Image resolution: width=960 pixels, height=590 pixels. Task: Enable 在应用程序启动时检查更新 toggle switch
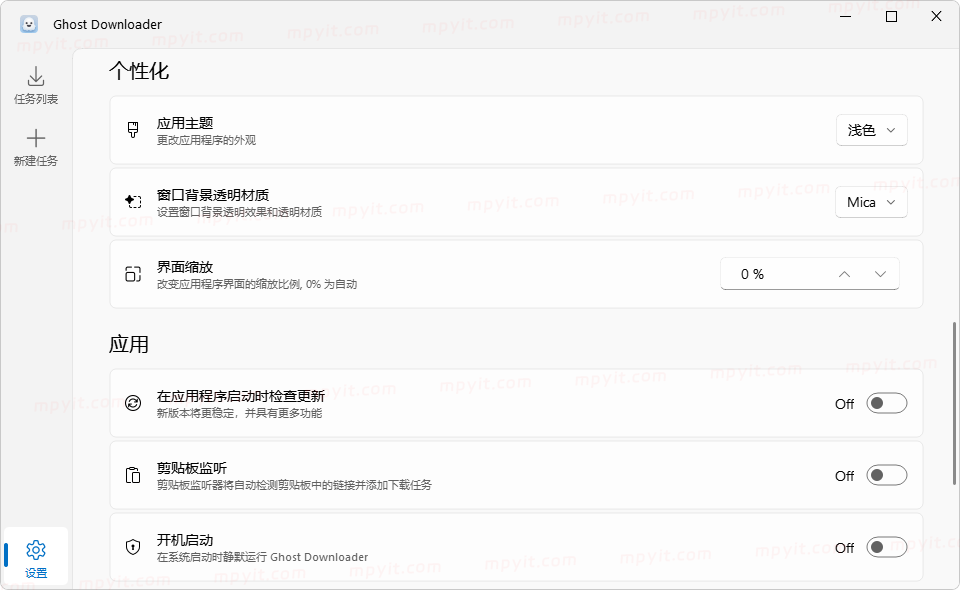point(887,403)
